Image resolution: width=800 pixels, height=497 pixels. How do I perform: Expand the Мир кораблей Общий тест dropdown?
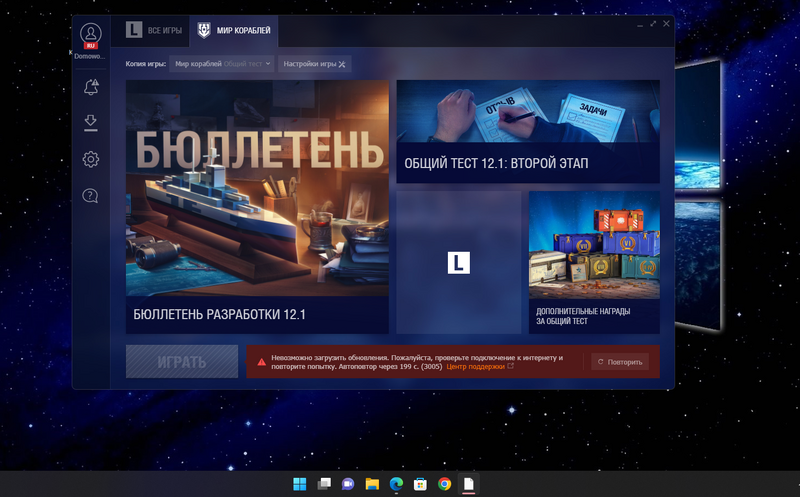[222, 64]
